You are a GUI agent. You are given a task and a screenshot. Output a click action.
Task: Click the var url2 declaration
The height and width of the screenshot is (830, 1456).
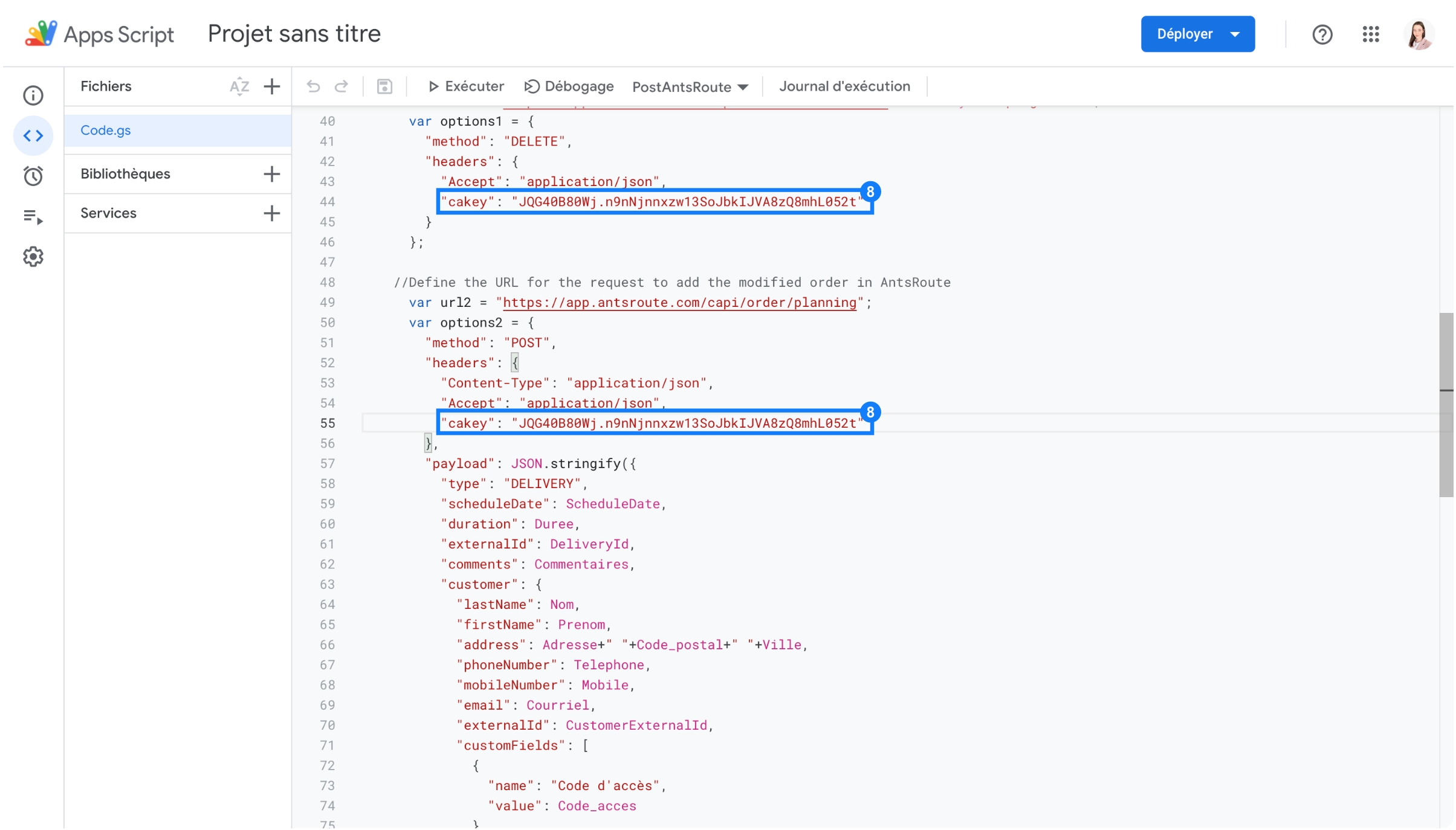(640, 303)
